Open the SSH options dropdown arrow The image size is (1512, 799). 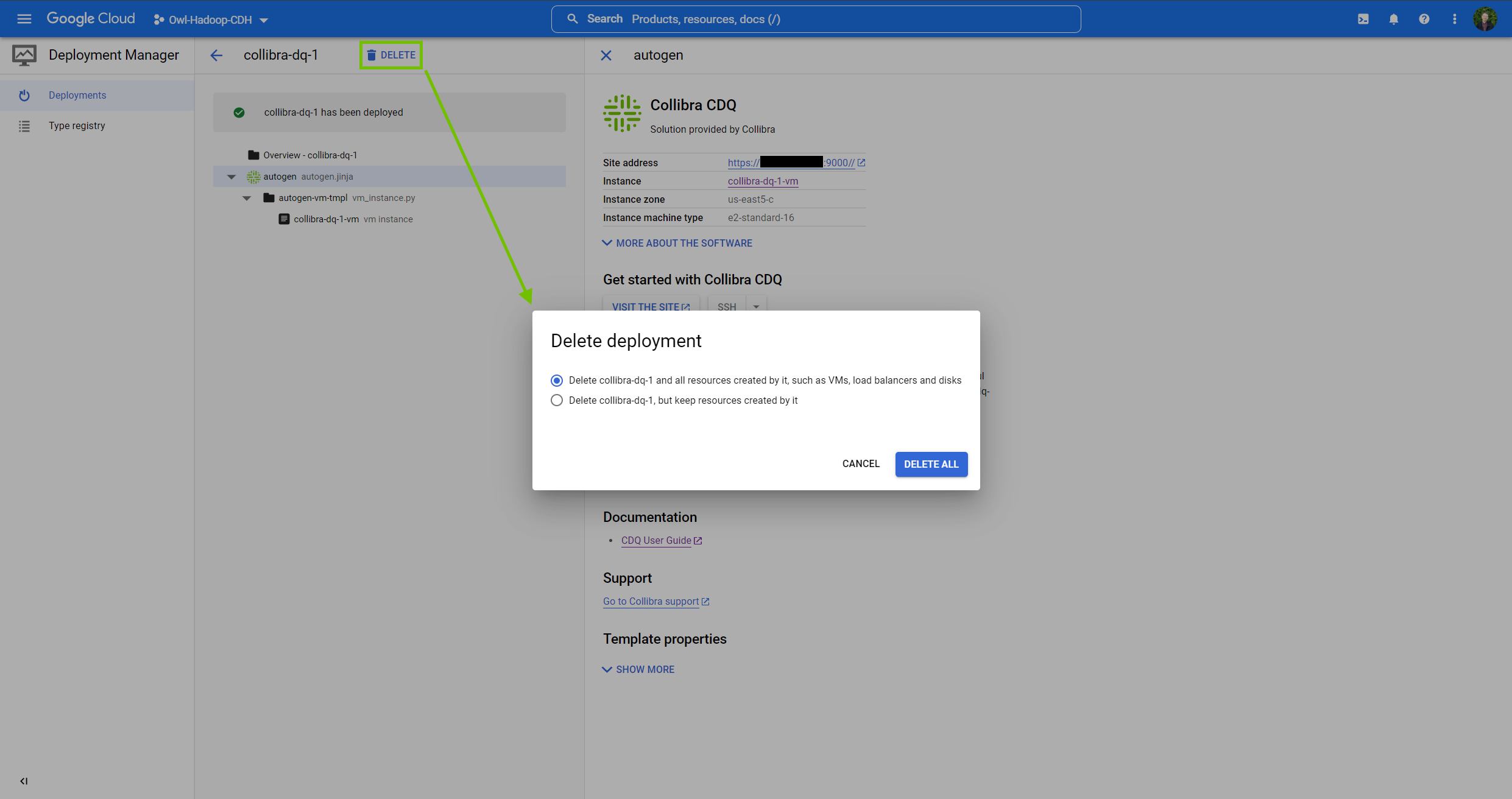756,306
